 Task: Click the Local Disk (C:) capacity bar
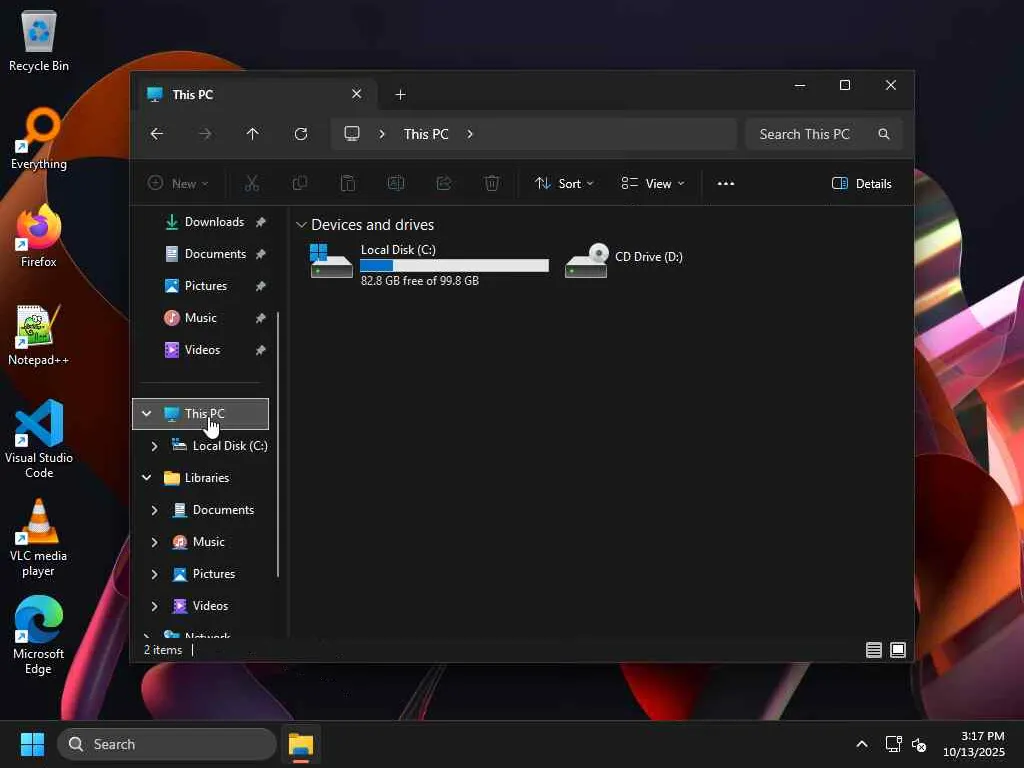(x=455, y=265)
